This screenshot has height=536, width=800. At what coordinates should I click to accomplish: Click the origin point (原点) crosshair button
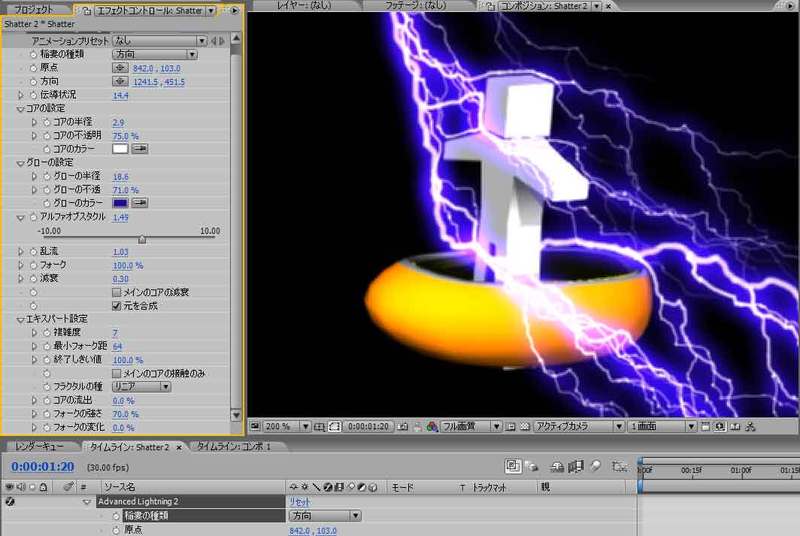[x=120, y=68]
